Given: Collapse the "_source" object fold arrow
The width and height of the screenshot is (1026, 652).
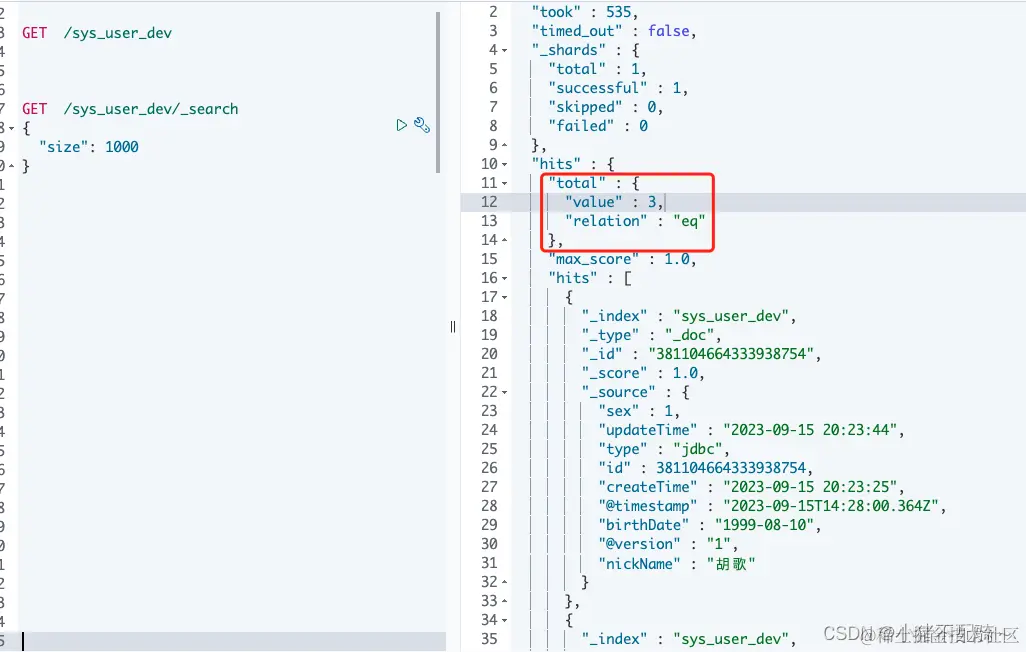Looking at the screenshot, I should tap(504, 392).
